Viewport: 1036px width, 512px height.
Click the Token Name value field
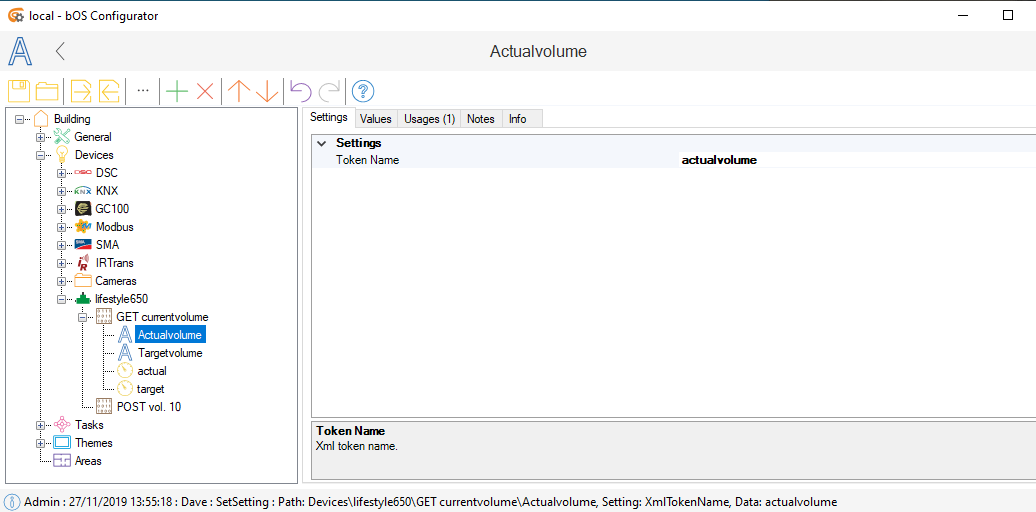pos(850,160)
